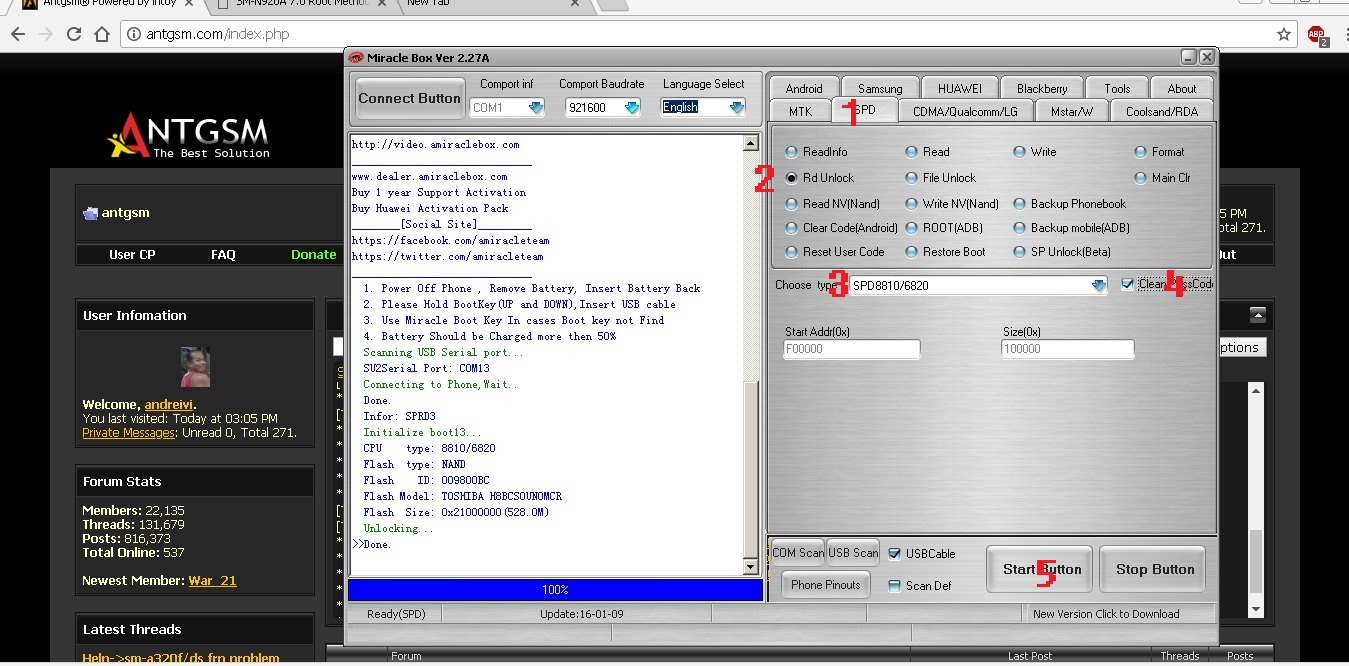
Task: Click the Connect Button
Action: tap(409, 98)
